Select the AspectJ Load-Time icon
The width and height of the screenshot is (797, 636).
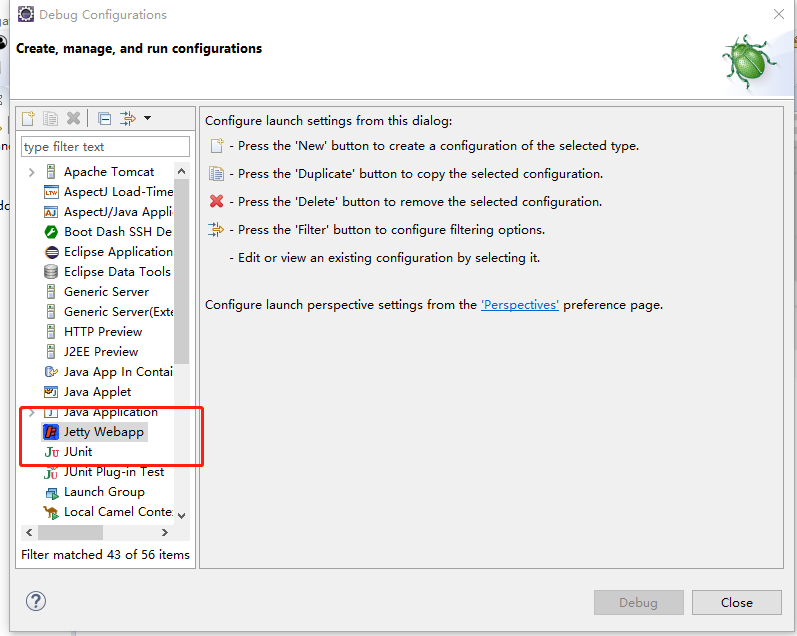coord(51,192)
